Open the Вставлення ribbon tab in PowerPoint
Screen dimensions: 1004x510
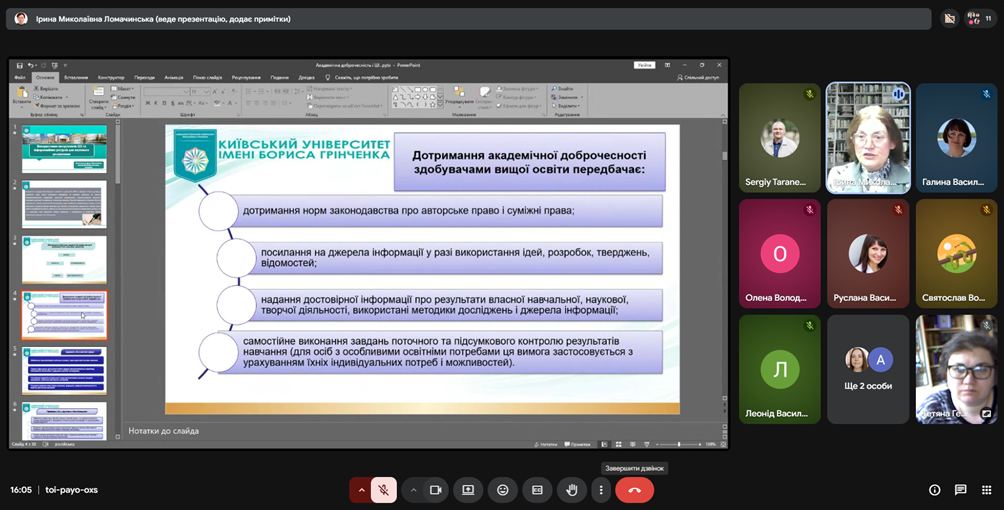75,77
